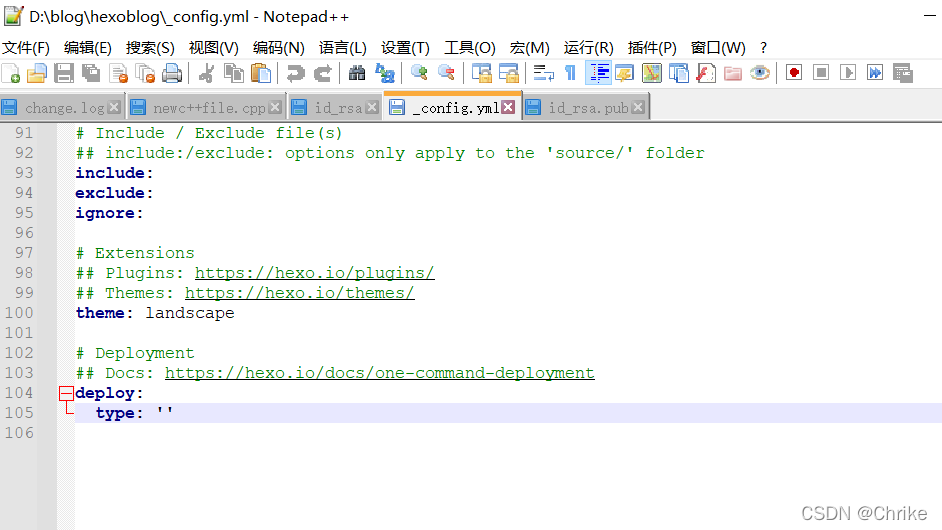Switch to the change.log tab
This screenshot has height=530, width=942.
[64, 108]
